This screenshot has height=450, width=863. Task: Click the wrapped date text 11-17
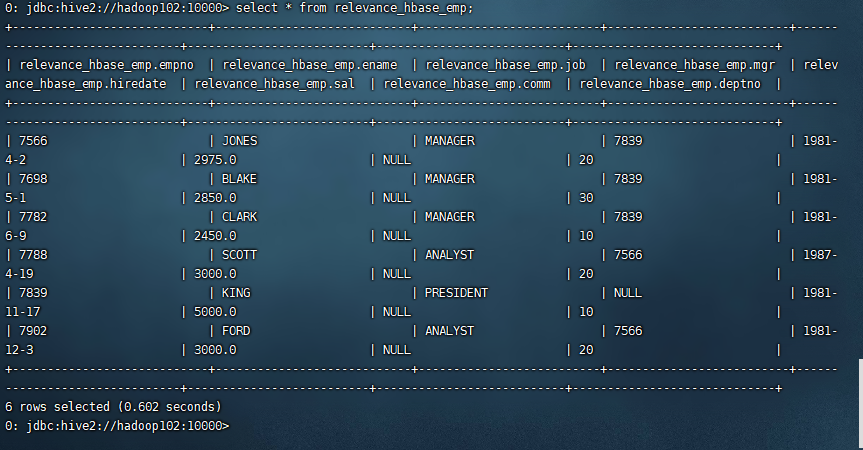pos(23,312)
